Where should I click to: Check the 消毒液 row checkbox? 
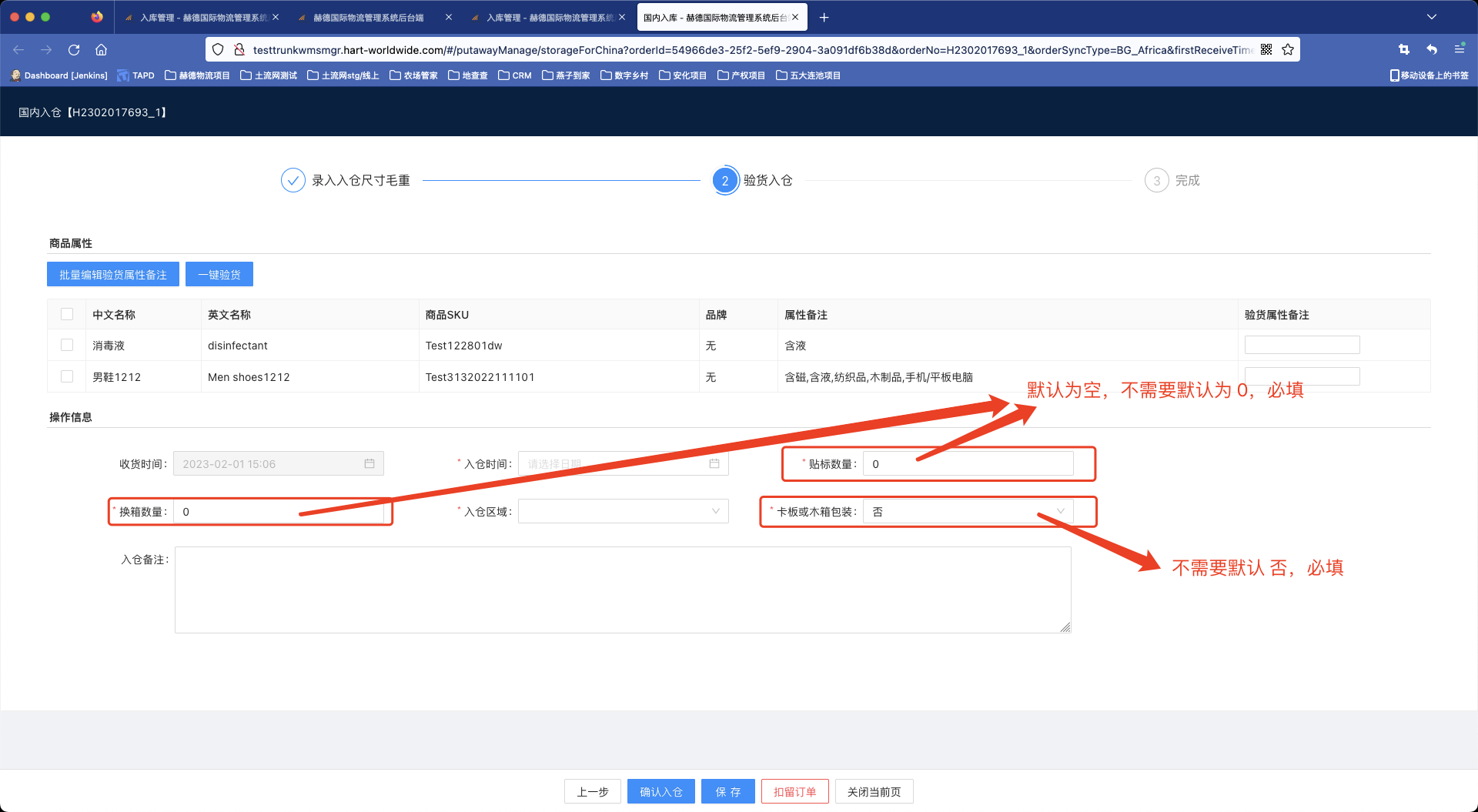[67, 346]
